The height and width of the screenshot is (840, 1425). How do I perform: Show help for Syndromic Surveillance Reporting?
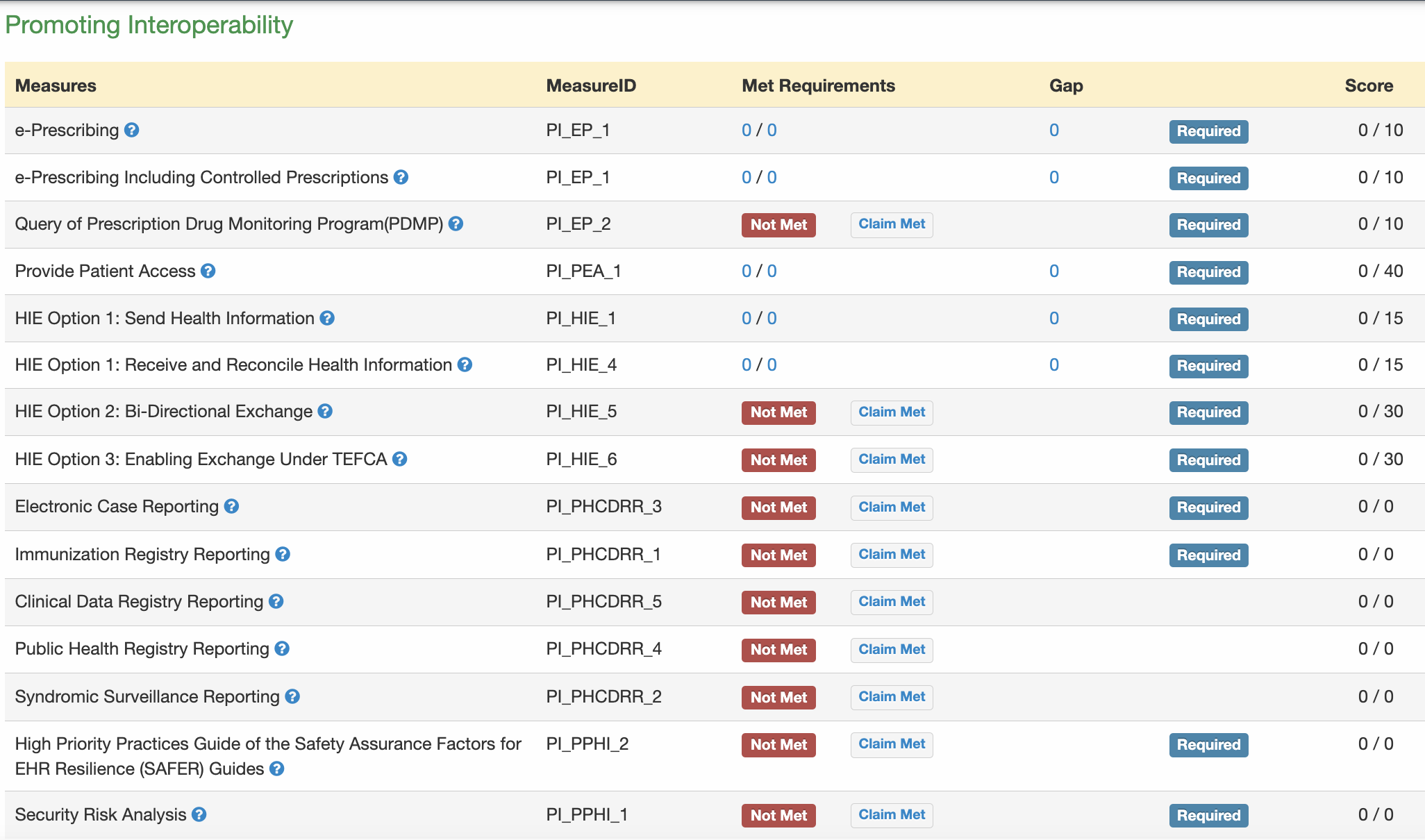pyautogui.click(x=292, y=696)
